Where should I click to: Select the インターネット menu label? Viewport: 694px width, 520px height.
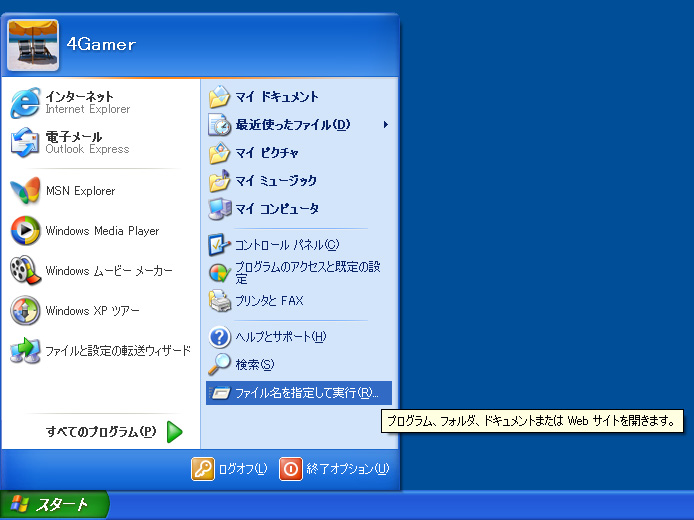point(79,96)
